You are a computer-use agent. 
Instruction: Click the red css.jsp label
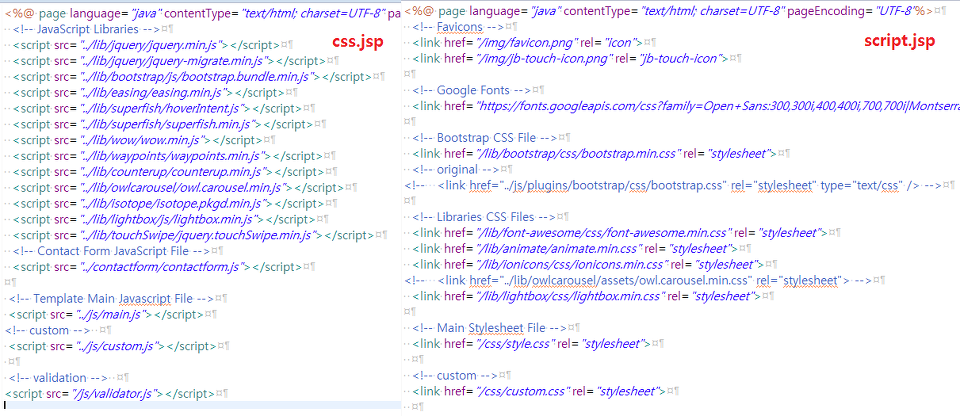[358, 42]
